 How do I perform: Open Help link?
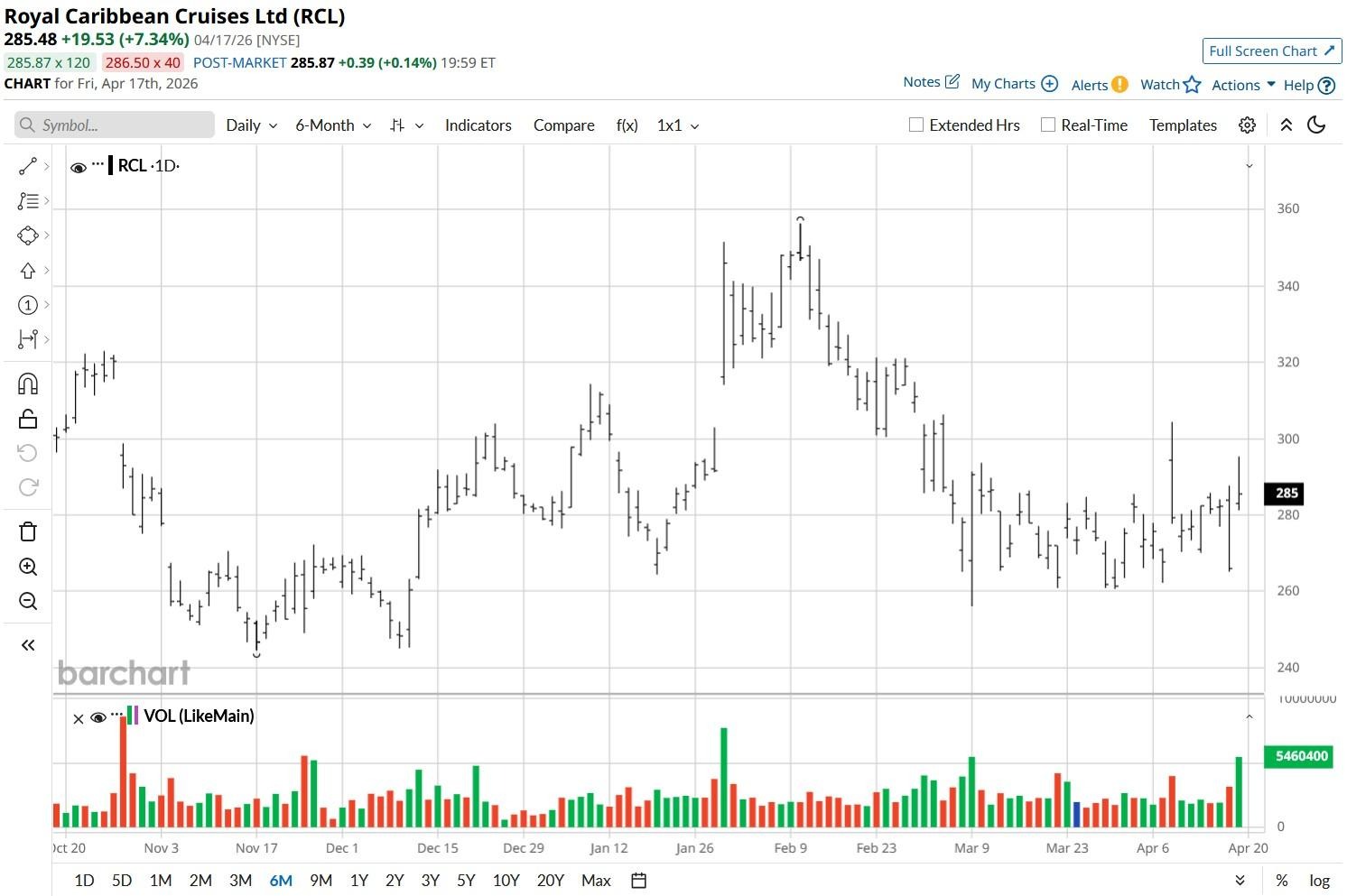pyautogui.click(x=1309, y=85)
